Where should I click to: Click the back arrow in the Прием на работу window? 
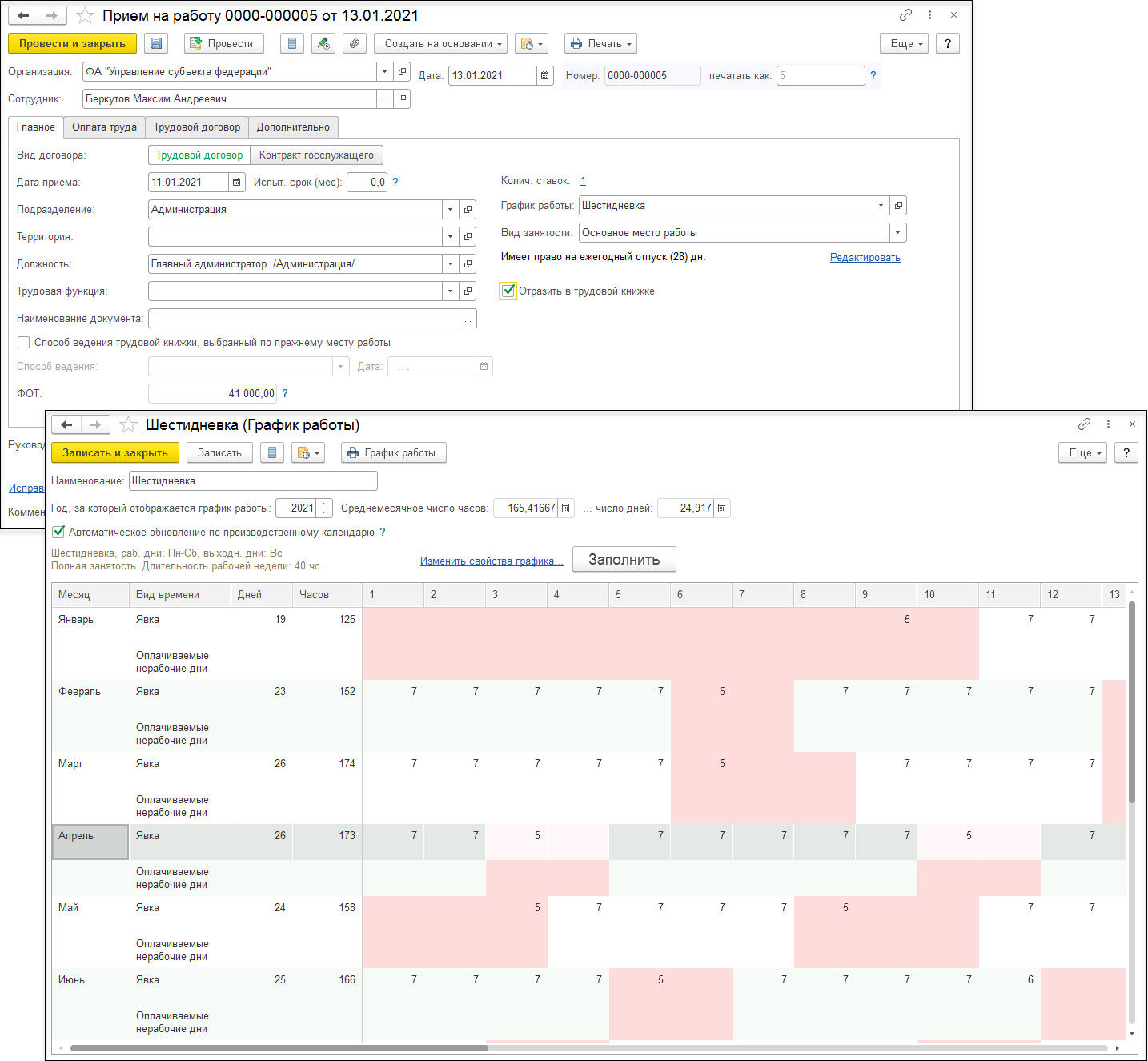(23, 15)
